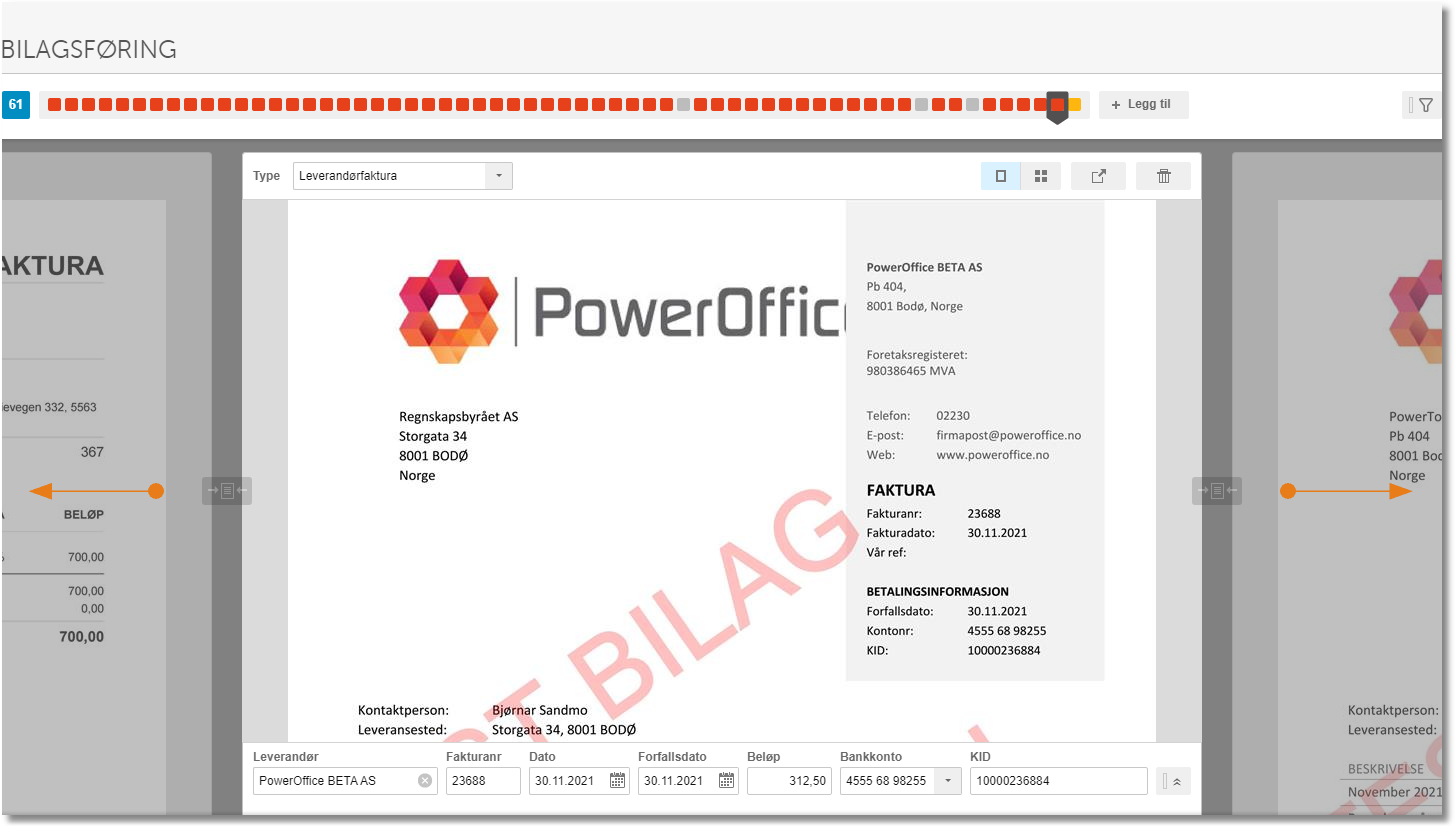The width and height of the screenshot is (1456, 829).
Task: Click Kontonr value in the invoice document
Action: pyautogui.click(x=1007, y=631)
